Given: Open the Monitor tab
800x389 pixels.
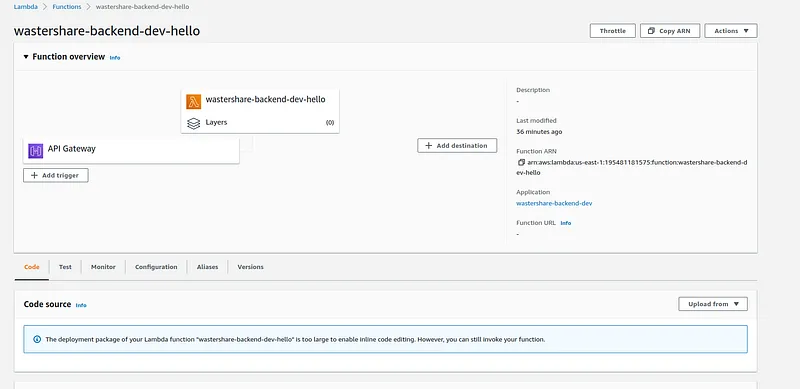Looking at the screenshot, I should click(x=103, y=267).
